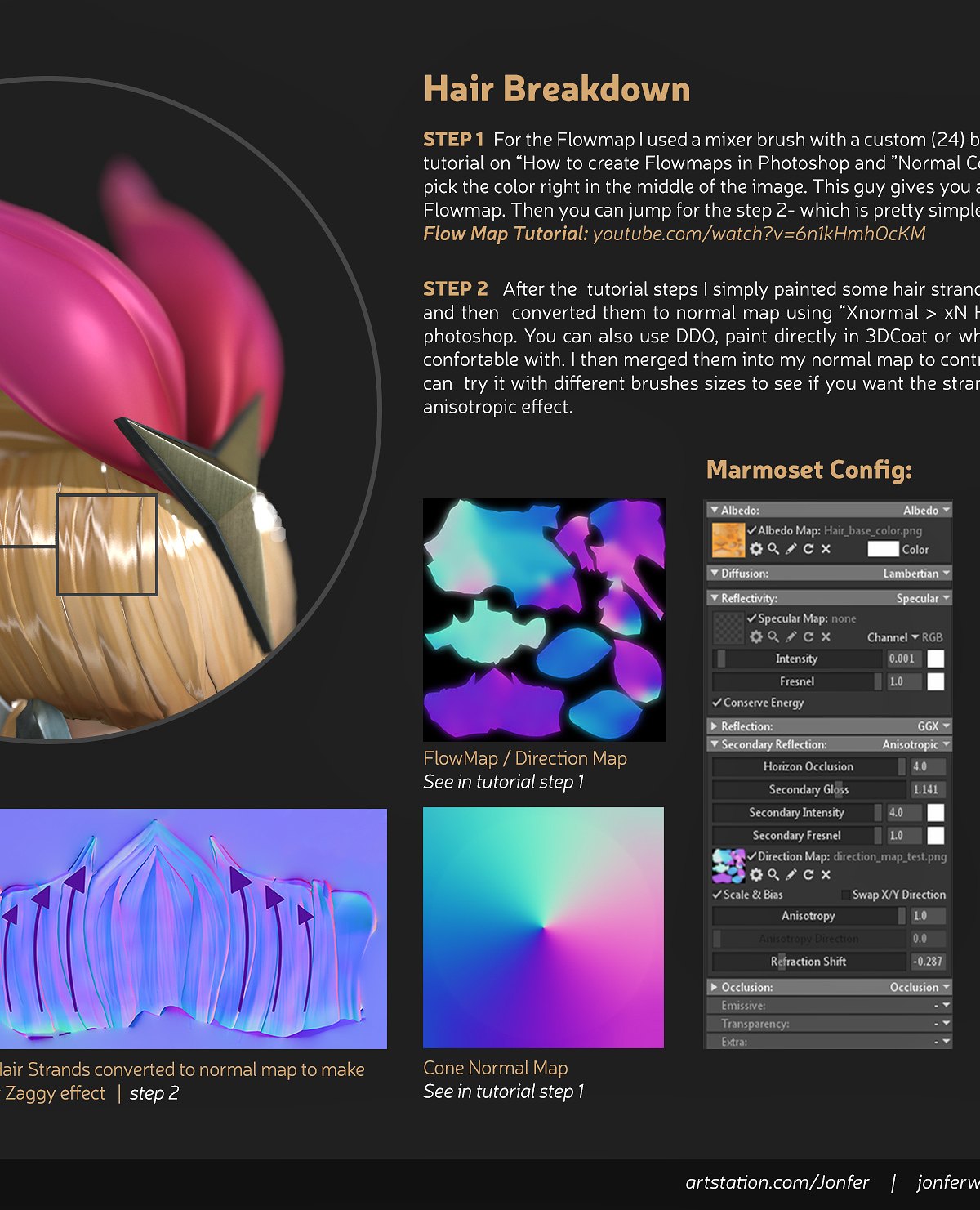Open Specular Map settings gear icon
980x1210 pixels.
(x=756, y=636)
